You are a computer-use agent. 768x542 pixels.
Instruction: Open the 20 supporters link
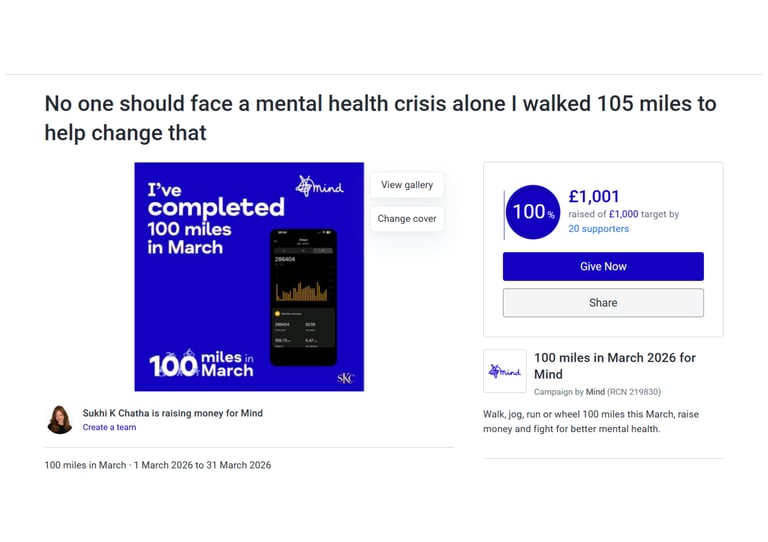(x=598, y=229)
